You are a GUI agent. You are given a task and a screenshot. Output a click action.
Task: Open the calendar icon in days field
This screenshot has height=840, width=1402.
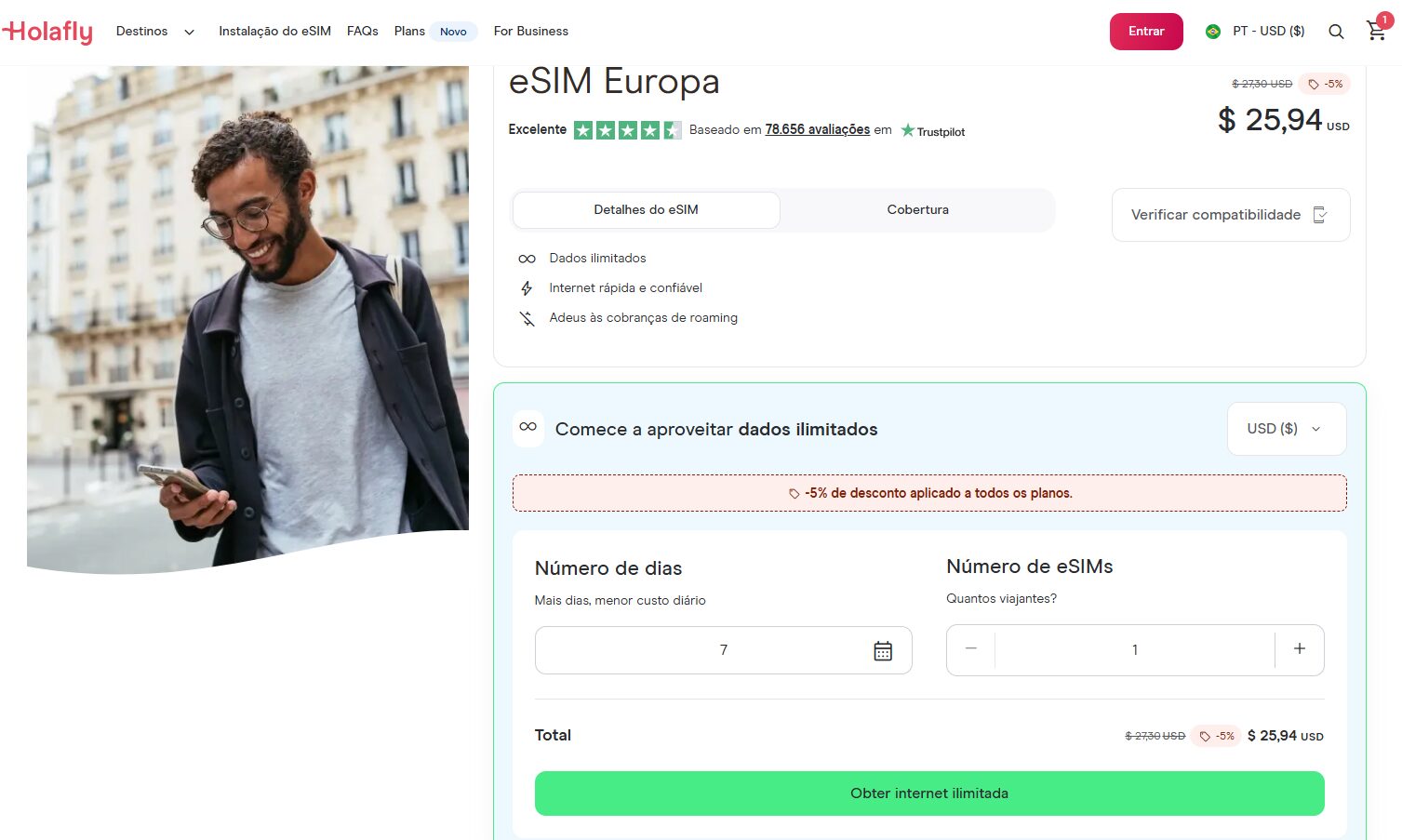point(883,651)
